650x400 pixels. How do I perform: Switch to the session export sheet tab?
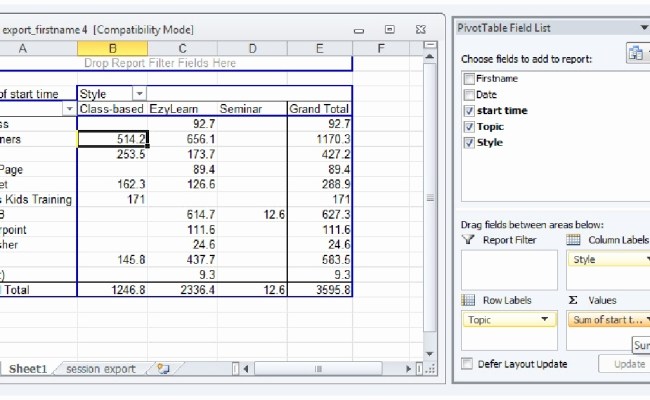click(101, 368)
